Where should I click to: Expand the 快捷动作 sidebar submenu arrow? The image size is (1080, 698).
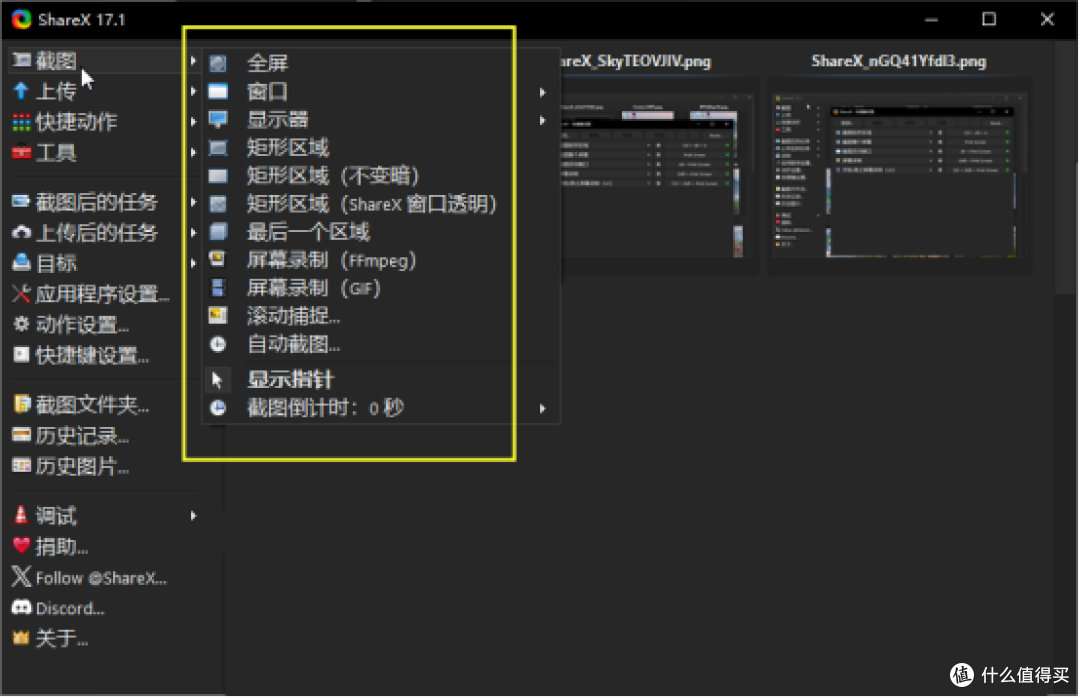pyautogui.click(x=194, y=122)
